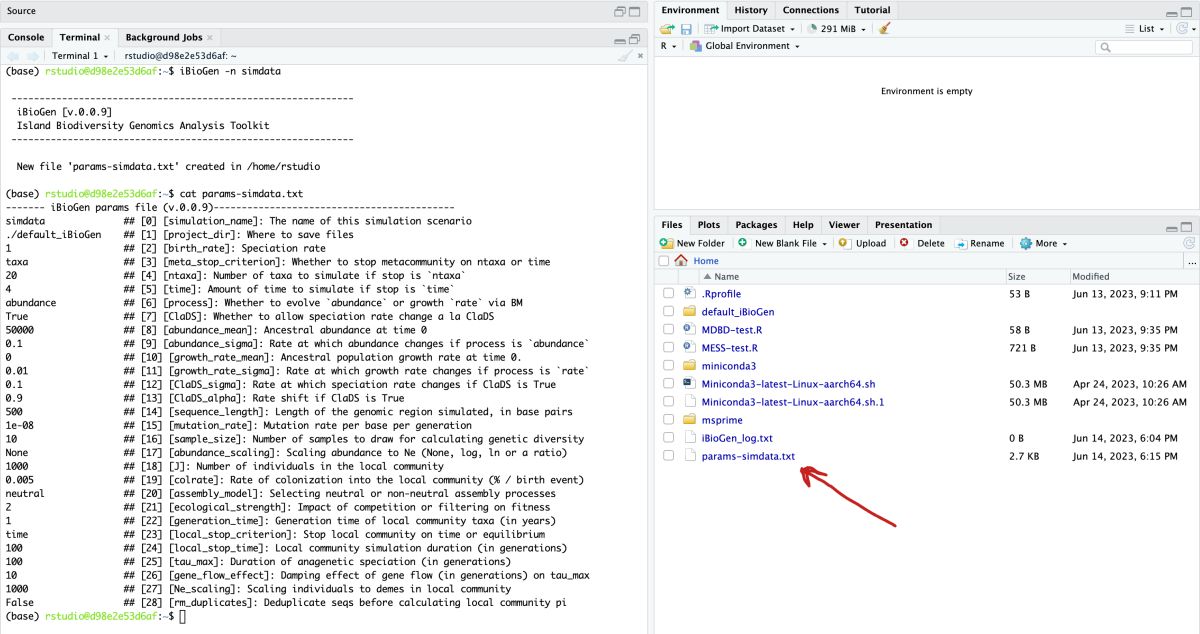Click the Miniconda3-latest-Linux-aarch64.sh script icon
The height and width of the screenshot is (634, 1200).
point(688,384)
